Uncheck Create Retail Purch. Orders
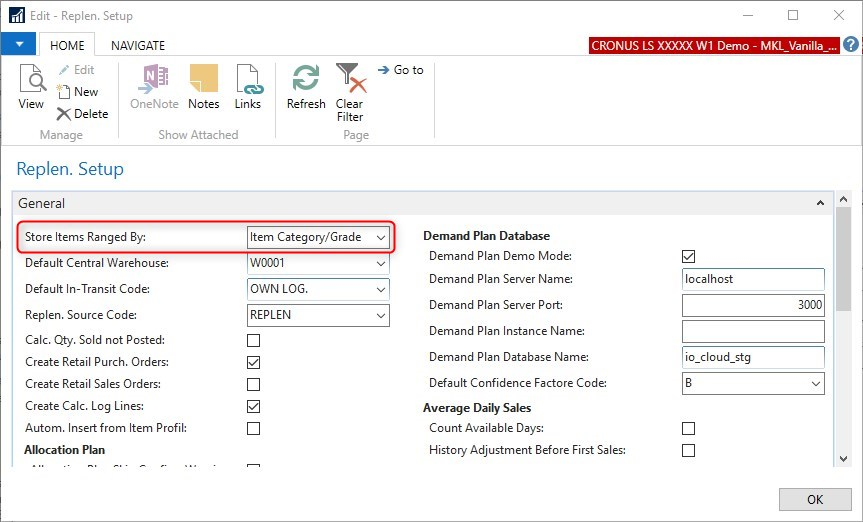863x522 pixels. 253,362
